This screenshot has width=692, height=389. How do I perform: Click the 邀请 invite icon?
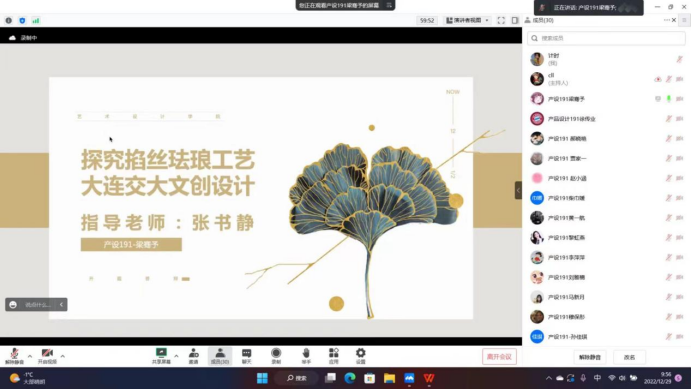193,356
